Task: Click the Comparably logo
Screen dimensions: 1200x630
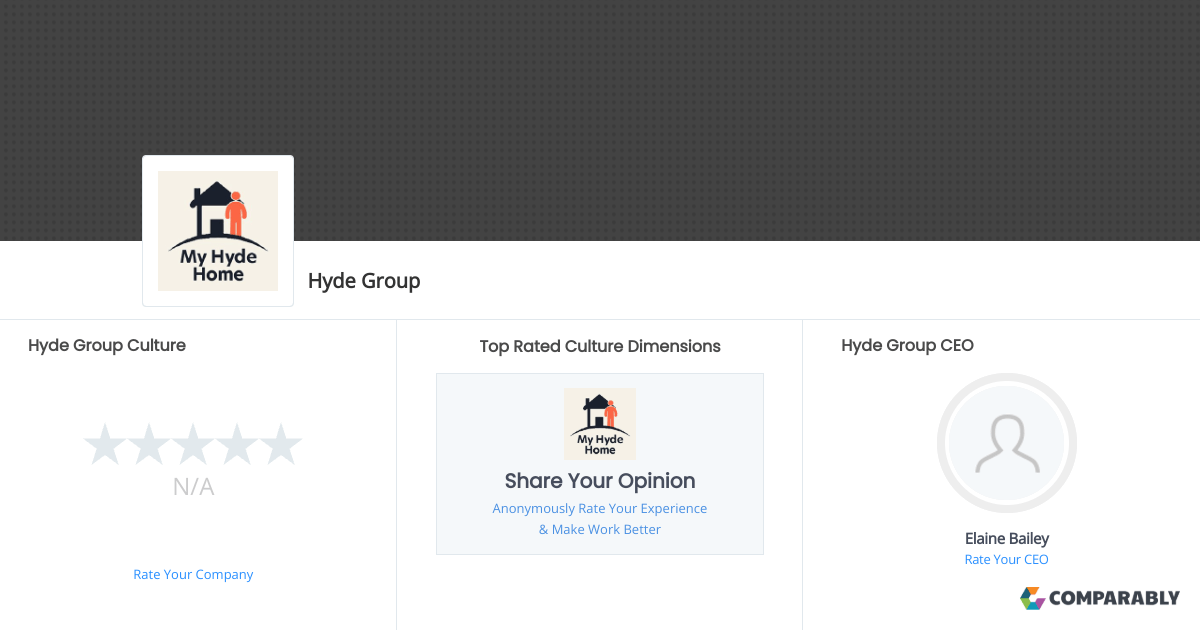Action: [1099, 598]
